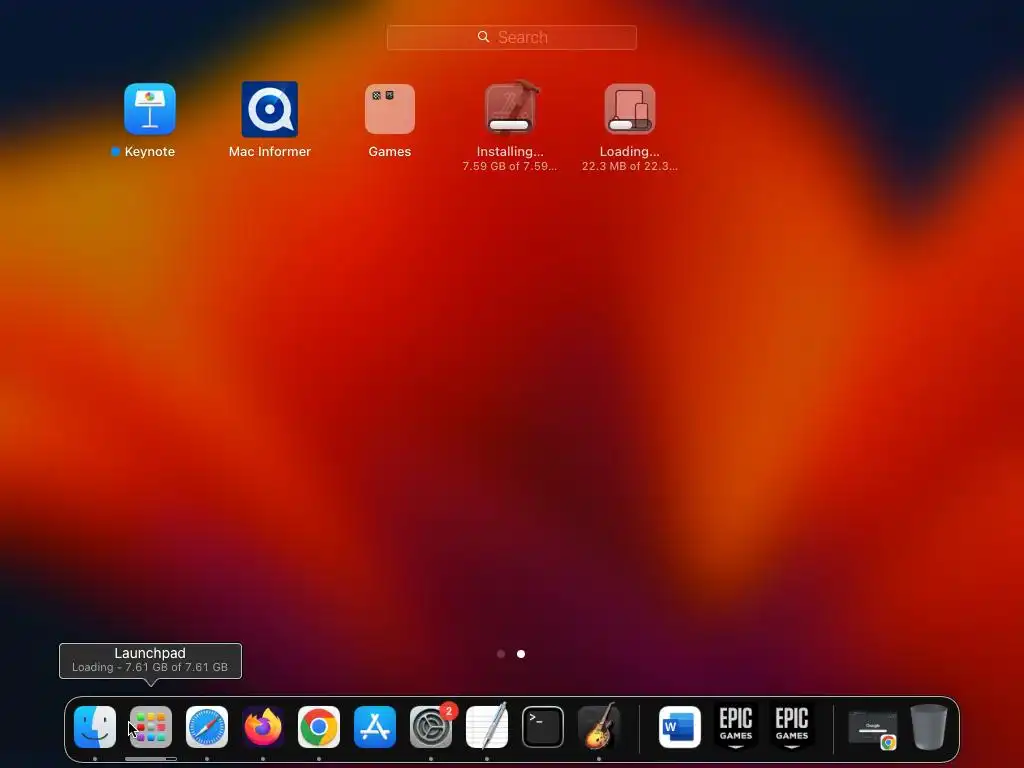Open App Store from the Dock

pyautogui.click(x=375, y=727)
